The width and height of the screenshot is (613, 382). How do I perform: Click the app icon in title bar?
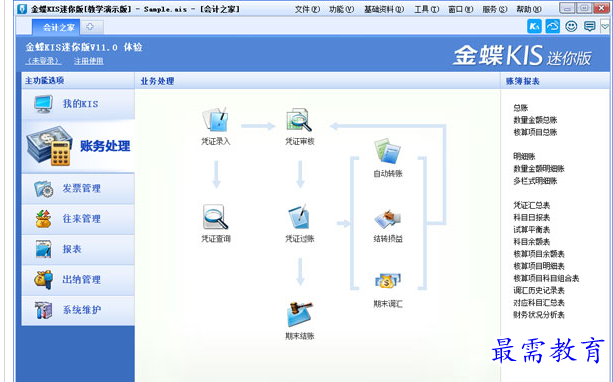pos(22,9)
